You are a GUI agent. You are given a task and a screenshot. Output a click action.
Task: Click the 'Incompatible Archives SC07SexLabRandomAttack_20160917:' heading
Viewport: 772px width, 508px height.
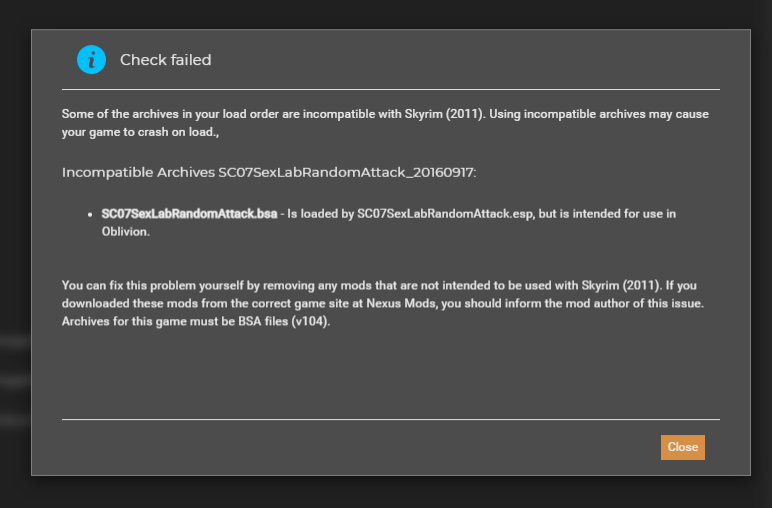[269, 172]
